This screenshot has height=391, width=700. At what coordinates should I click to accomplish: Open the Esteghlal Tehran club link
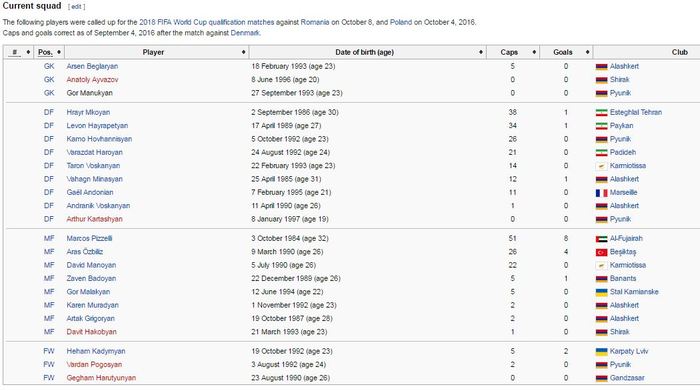[x=636, y=112]
